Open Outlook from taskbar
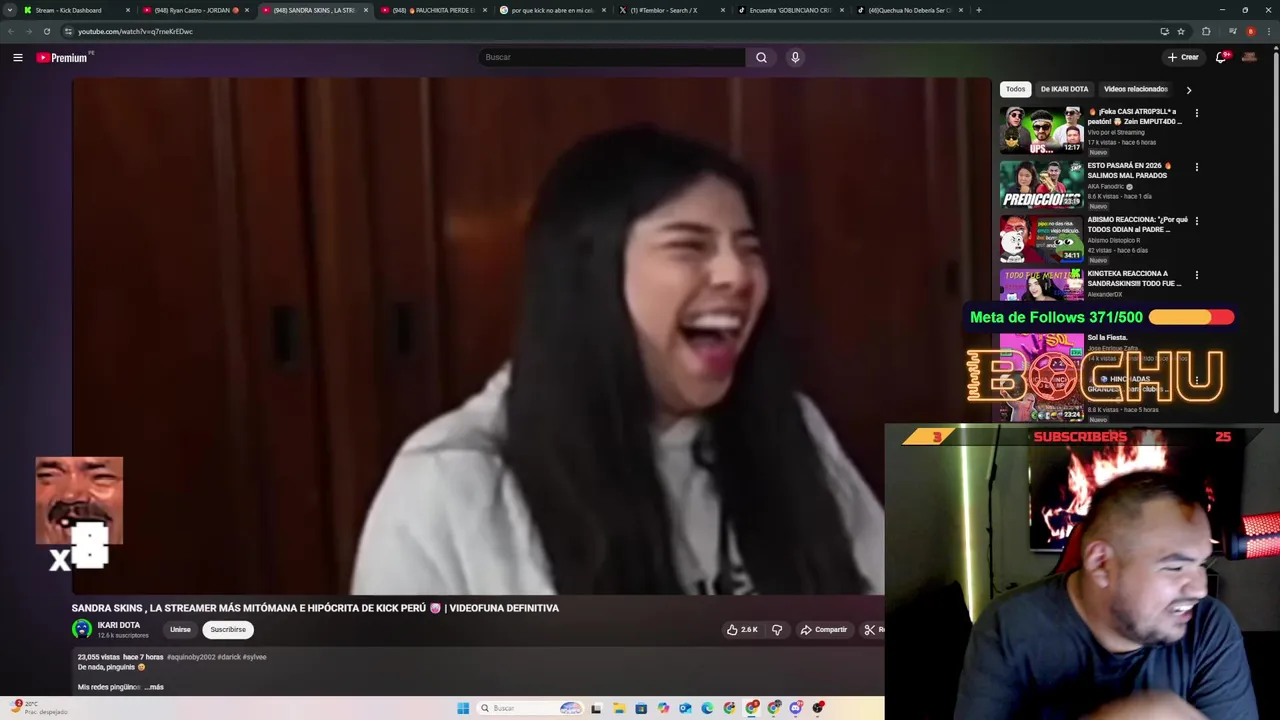The width and height of the screenshot is (1280, 720). pyautogui.click(x=685, y=708)
